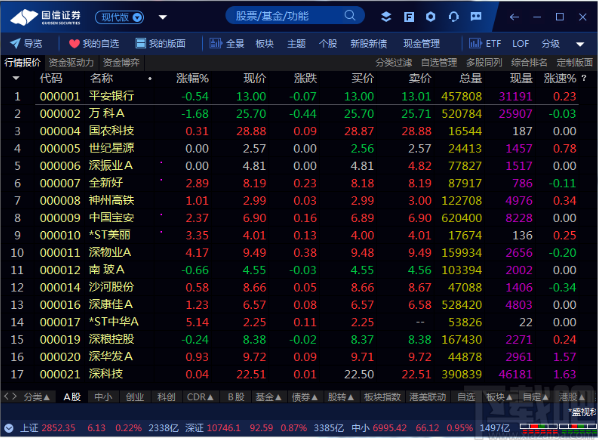The image size is (598, 440).
Task: Open 导览 navigation with paper plane icon
Action: 26,43
